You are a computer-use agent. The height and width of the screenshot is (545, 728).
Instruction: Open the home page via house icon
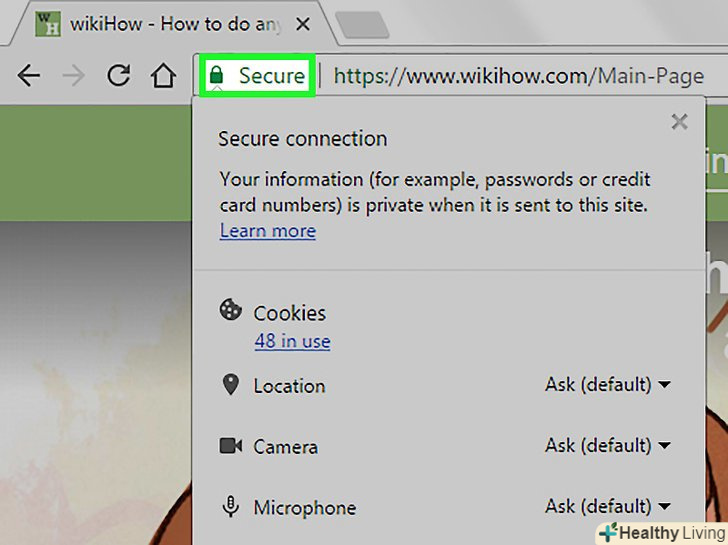click(x=163, y=75)
